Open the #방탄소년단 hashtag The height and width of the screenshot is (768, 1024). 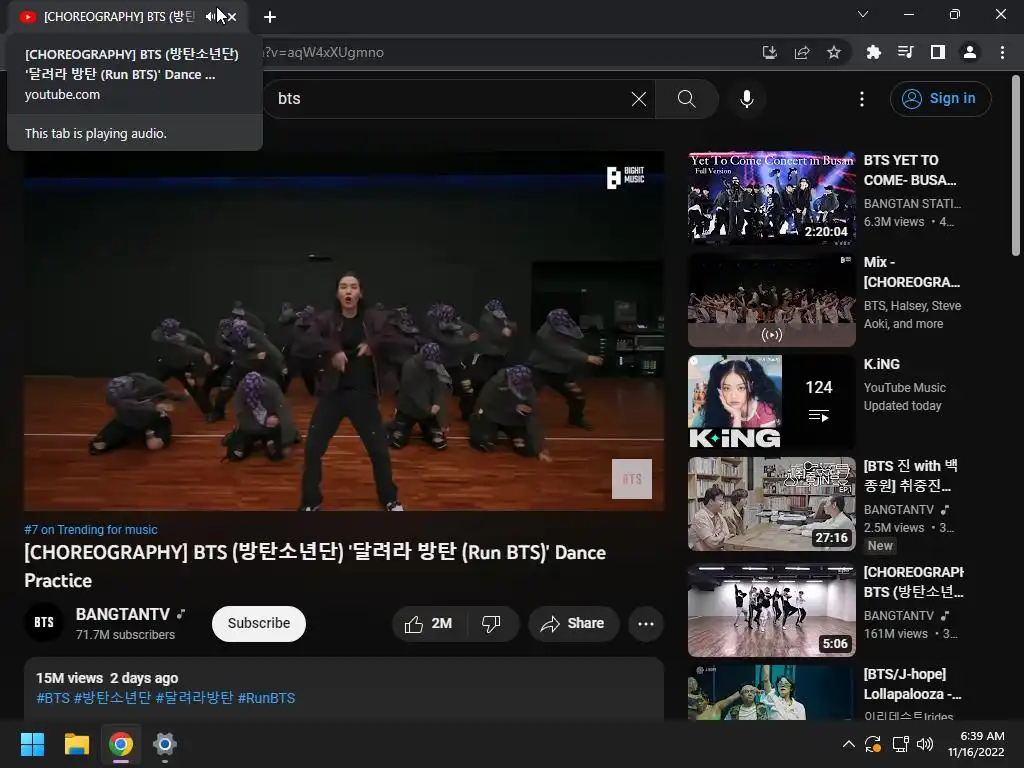click(x=112, y=698)
